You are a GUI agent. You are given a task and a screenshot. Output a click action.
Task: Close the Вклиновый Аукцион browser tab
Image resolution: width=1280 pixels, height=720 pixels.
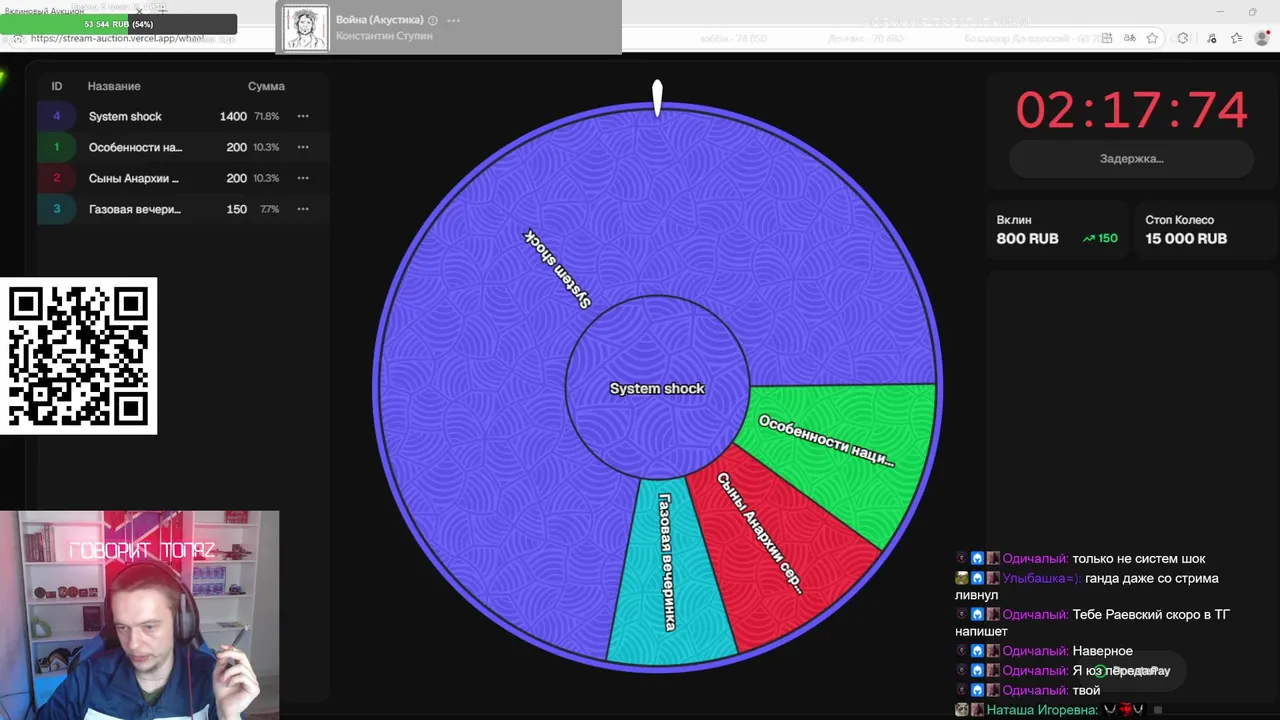pyautogui.click(x=139, y=10)
